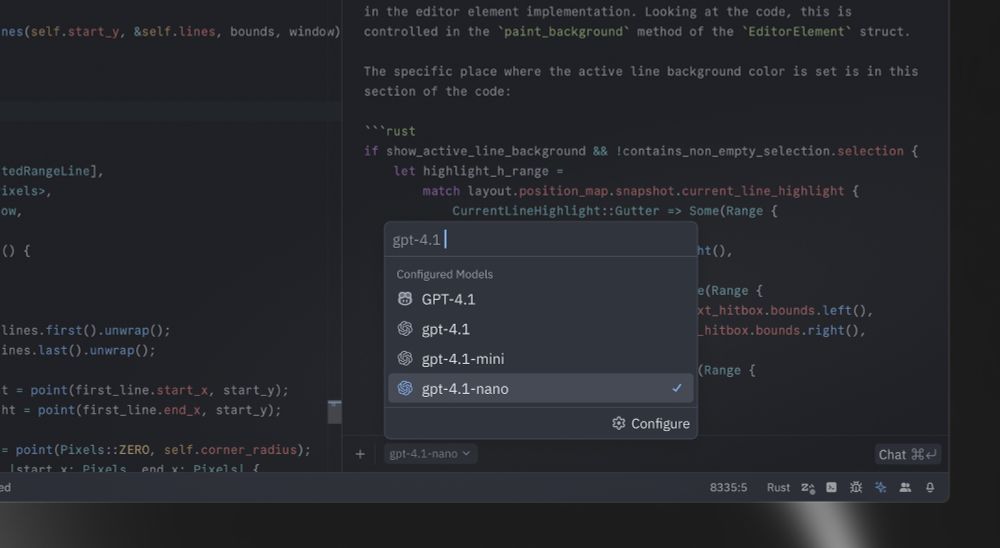Click 'show_active_line_background' in the chat code
Viewport: 1000px width, 548px height.
[486, 151]
